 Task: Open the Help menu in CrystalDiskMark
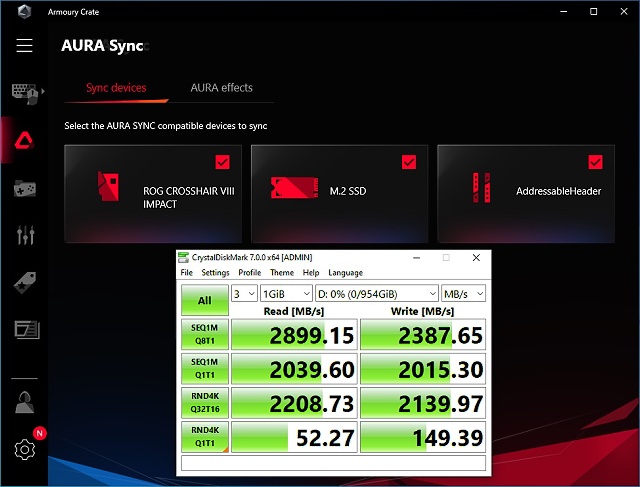pyautogui.click(x=311, y=272)
